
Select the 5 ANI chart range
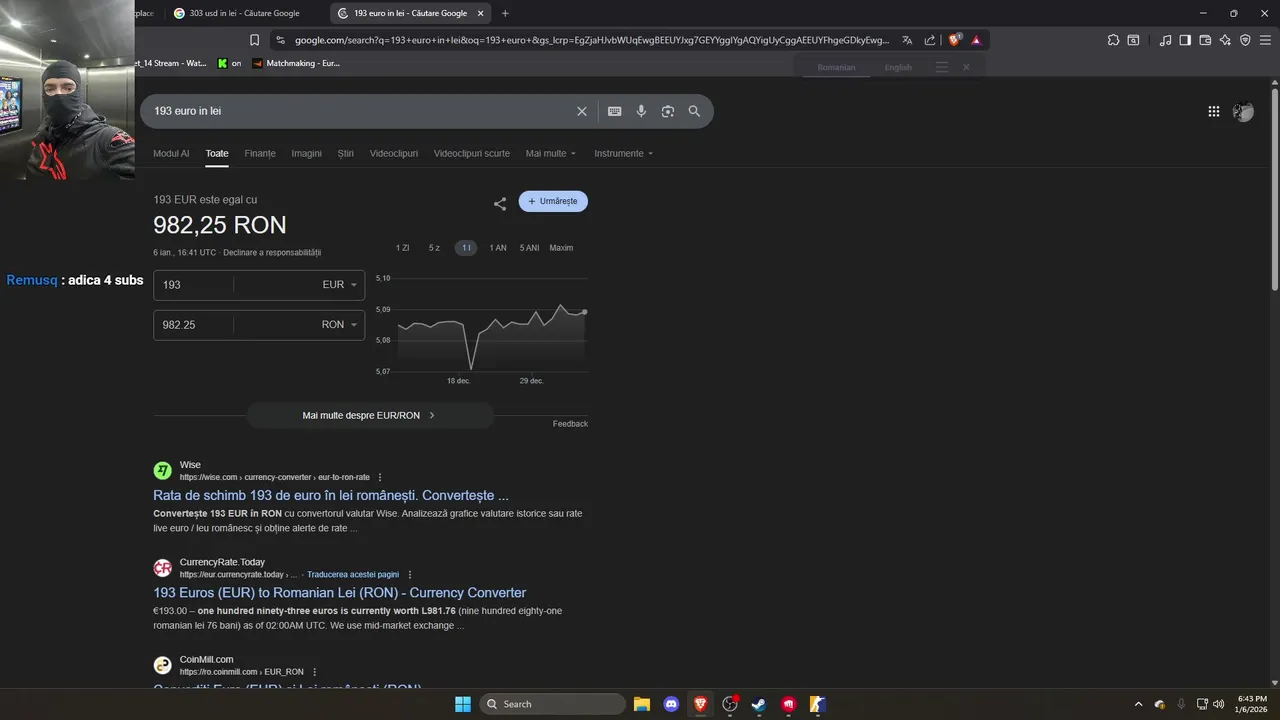click(529, 248)
